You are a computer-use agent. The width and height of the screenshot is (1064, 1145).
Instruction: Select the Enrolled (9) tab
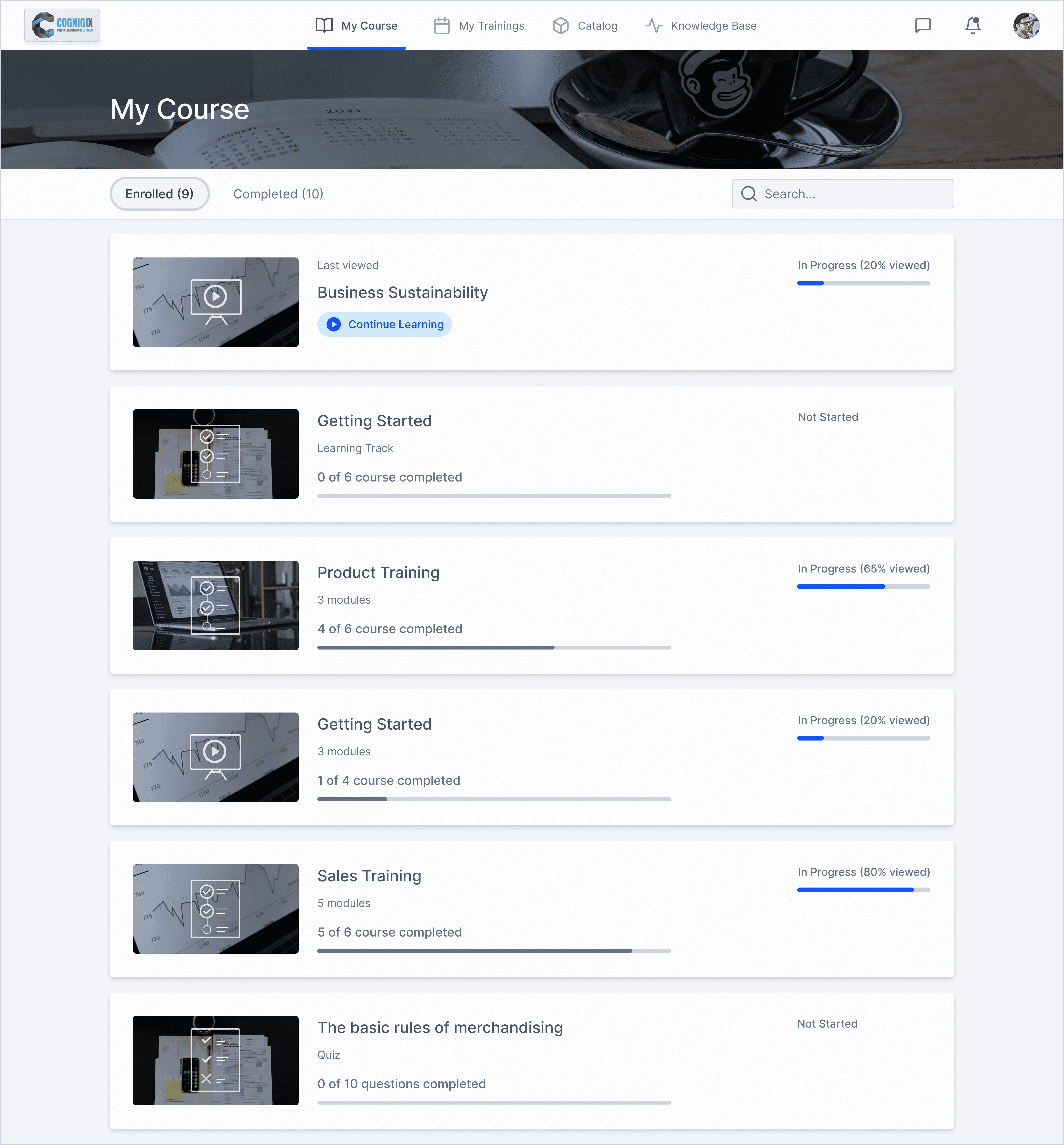click(x=159, y=194)
